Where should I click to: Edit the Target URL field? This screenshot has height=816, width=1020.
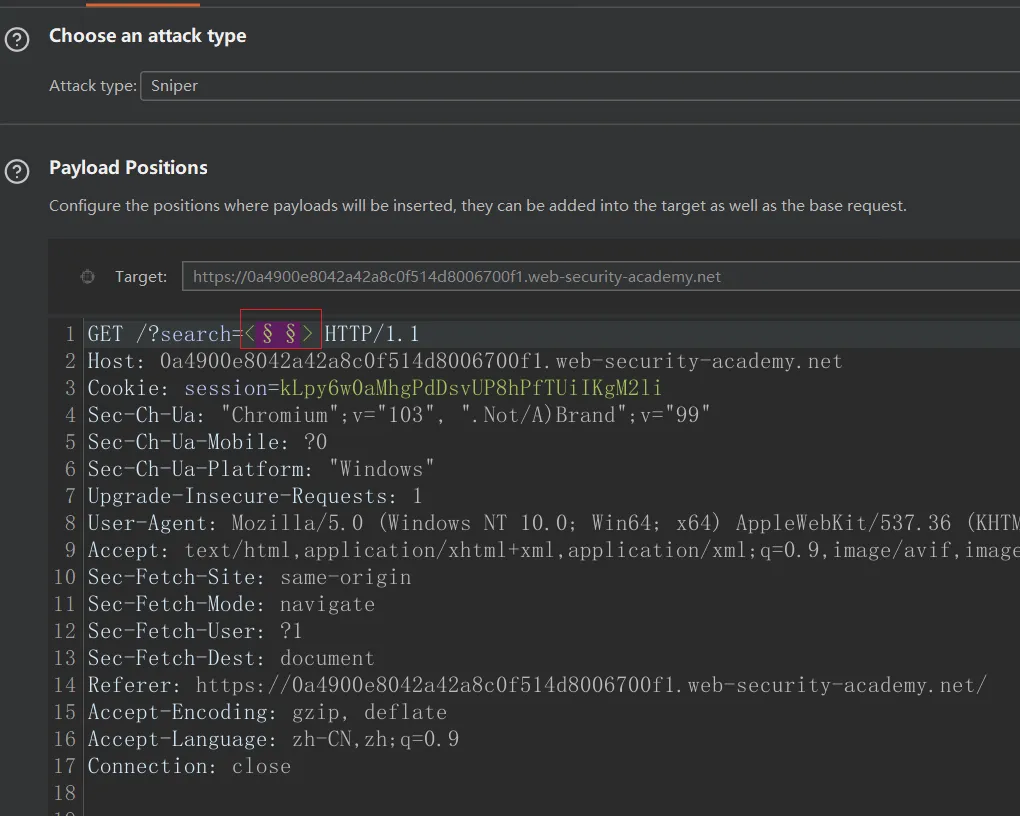click(600, 277)
